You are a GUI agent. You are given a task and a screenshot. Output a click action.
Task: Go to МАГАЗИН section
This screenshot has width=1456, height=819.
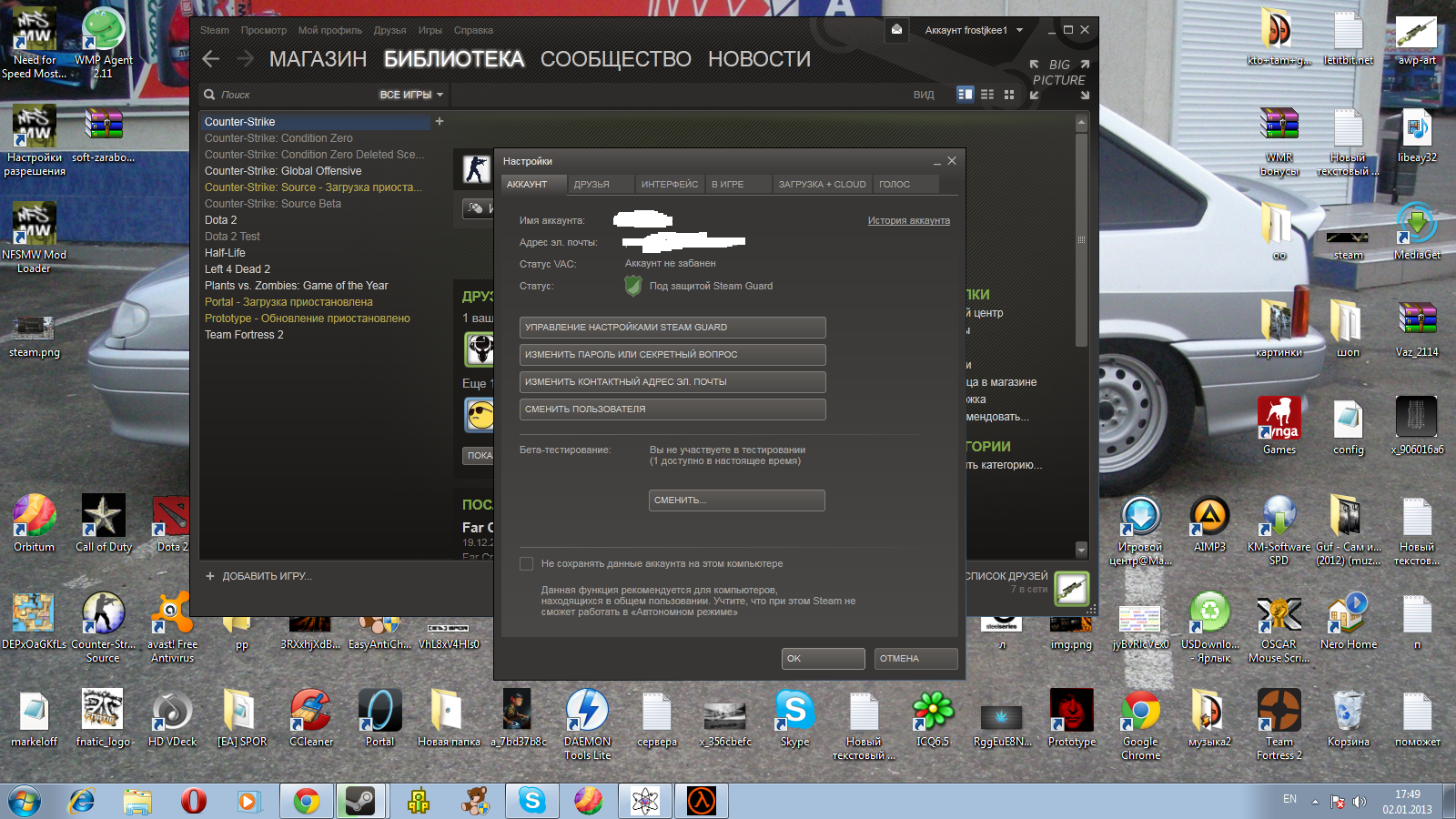pyautogui.click(x=318, y=59)
